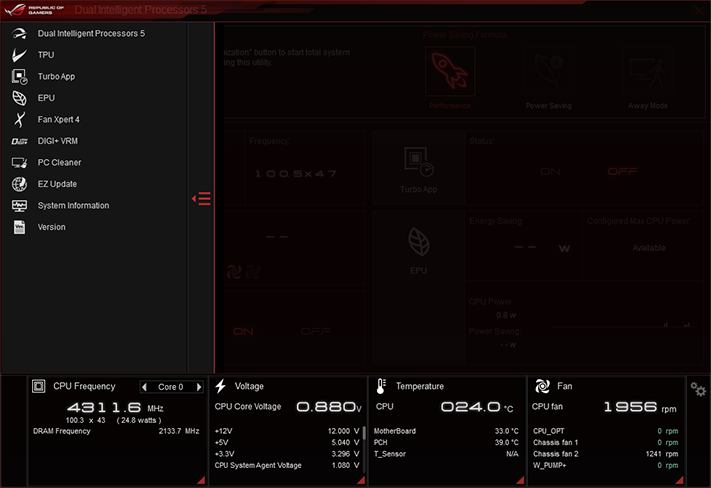Go to Fan Xpert 4 menu entry

click(58, 120)
